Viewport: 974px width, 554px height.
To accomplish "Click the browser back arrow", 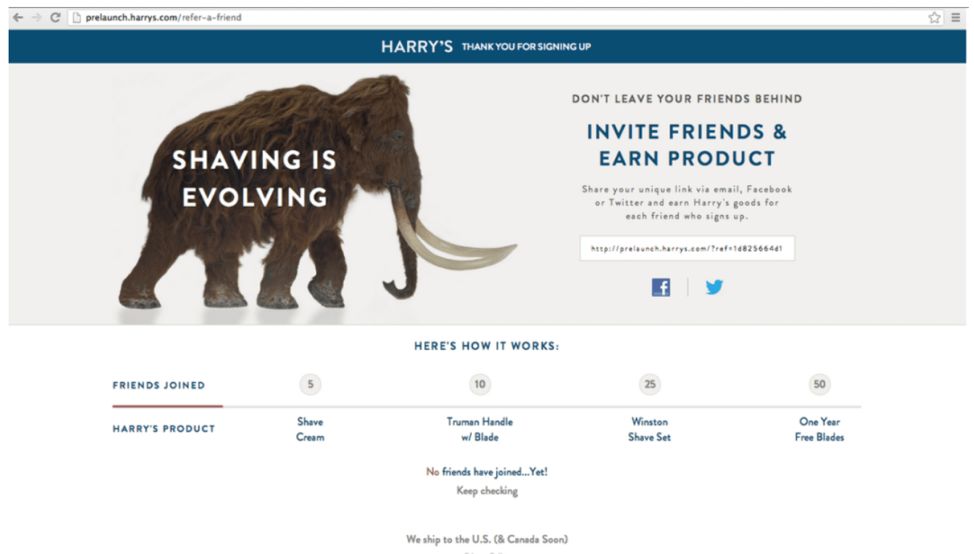I will 18,17.
